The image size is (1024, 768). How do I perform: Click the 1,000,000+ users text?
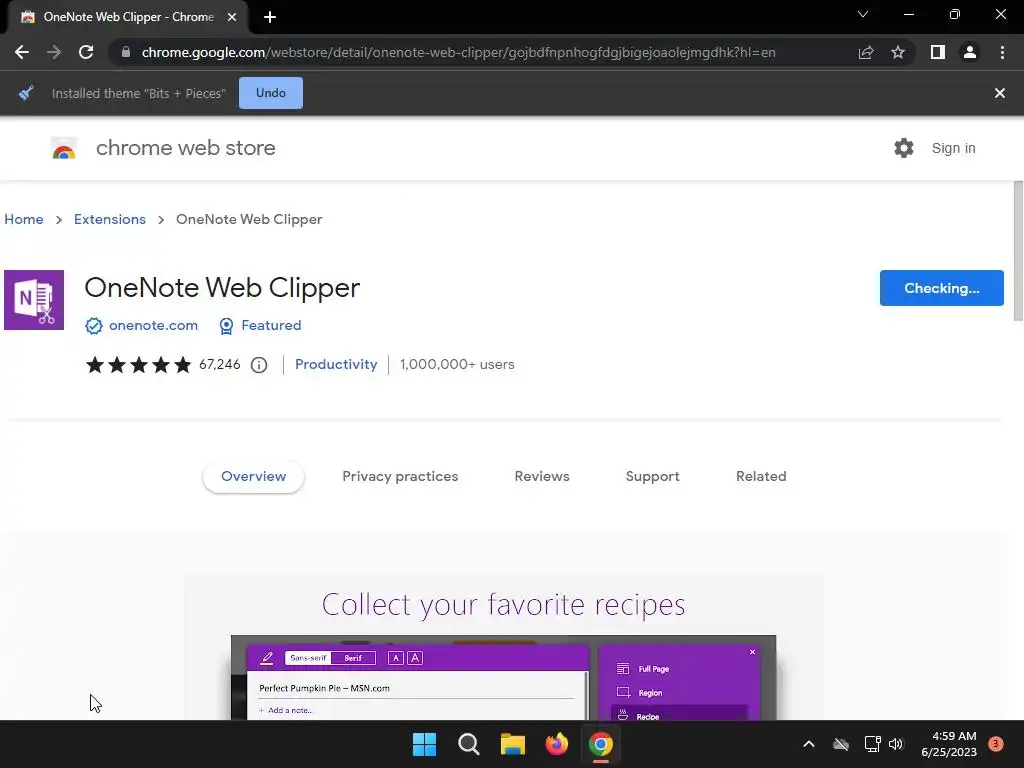(x=457, y=364)
